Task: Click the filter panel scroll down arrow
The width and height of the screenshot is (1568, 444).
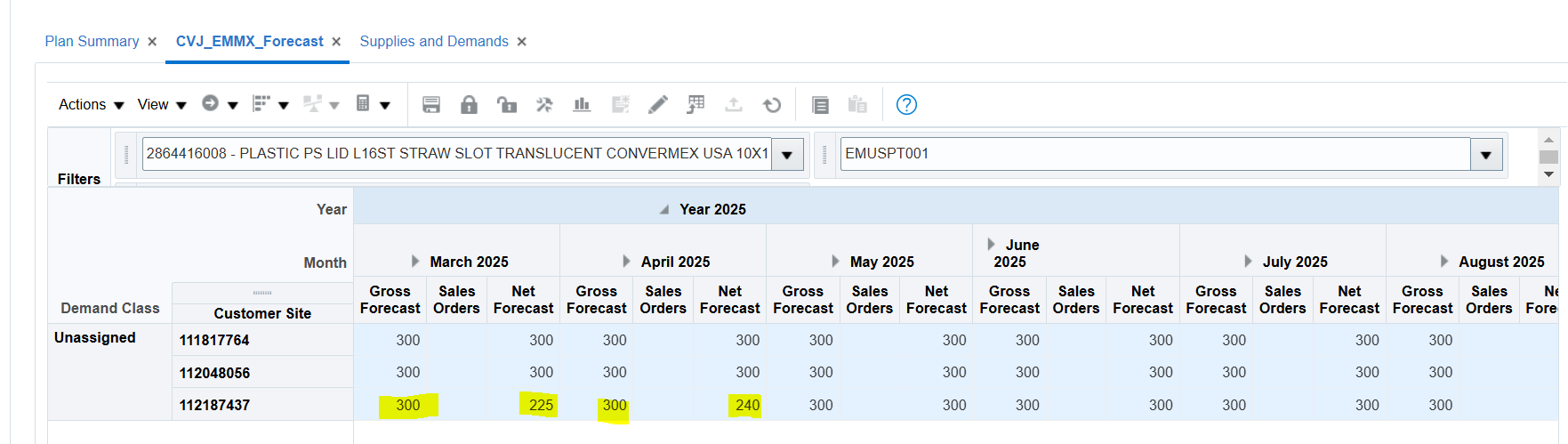Action: point(1548,174)
